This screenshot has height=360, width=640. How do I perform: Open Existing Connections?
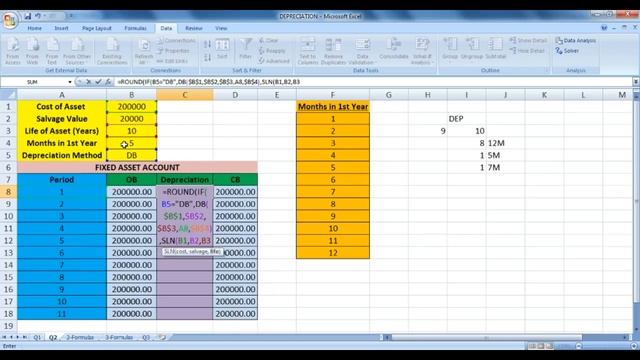pyautogui.click(x=112, y=51)
